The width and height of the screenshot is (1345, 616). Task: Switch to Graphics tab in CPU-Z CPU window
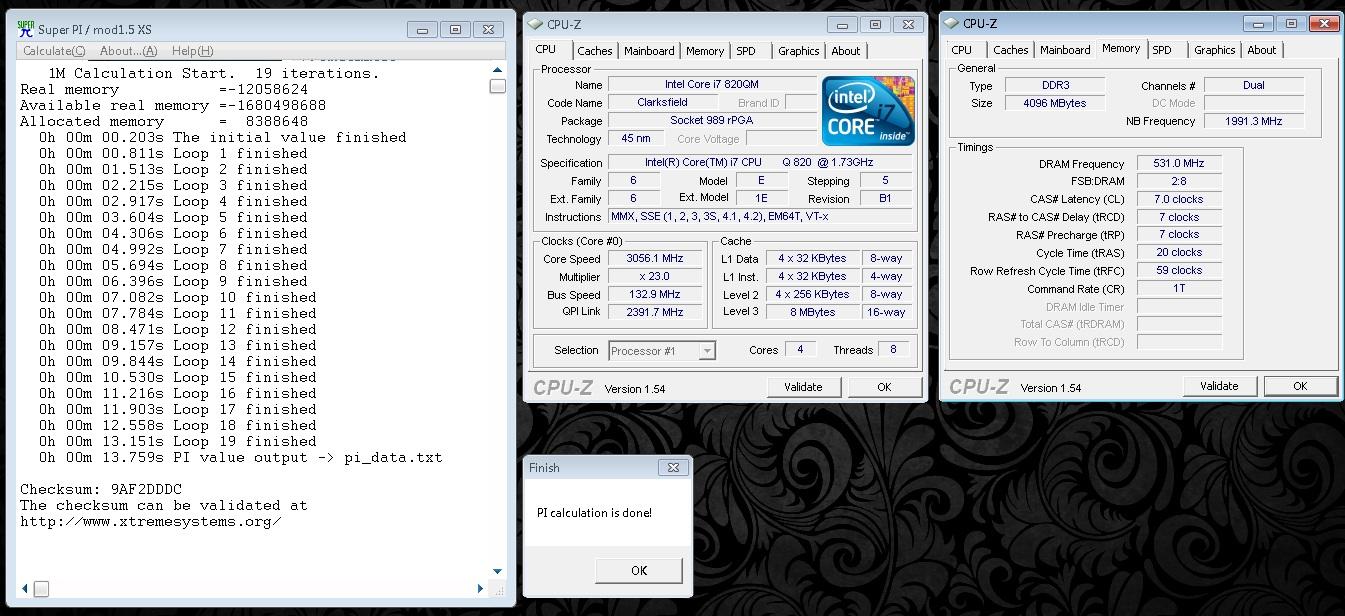pyautogui.click(x=798, y=51)
